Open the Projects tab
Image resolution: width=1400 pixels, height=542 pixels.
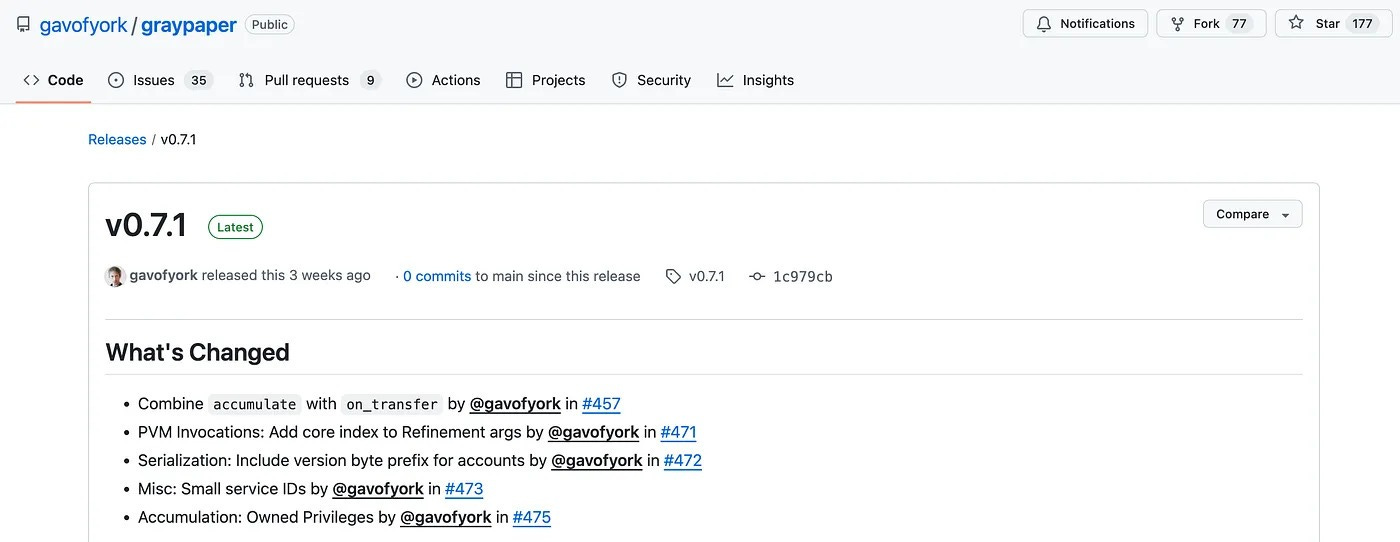click(x=545, y=80)
